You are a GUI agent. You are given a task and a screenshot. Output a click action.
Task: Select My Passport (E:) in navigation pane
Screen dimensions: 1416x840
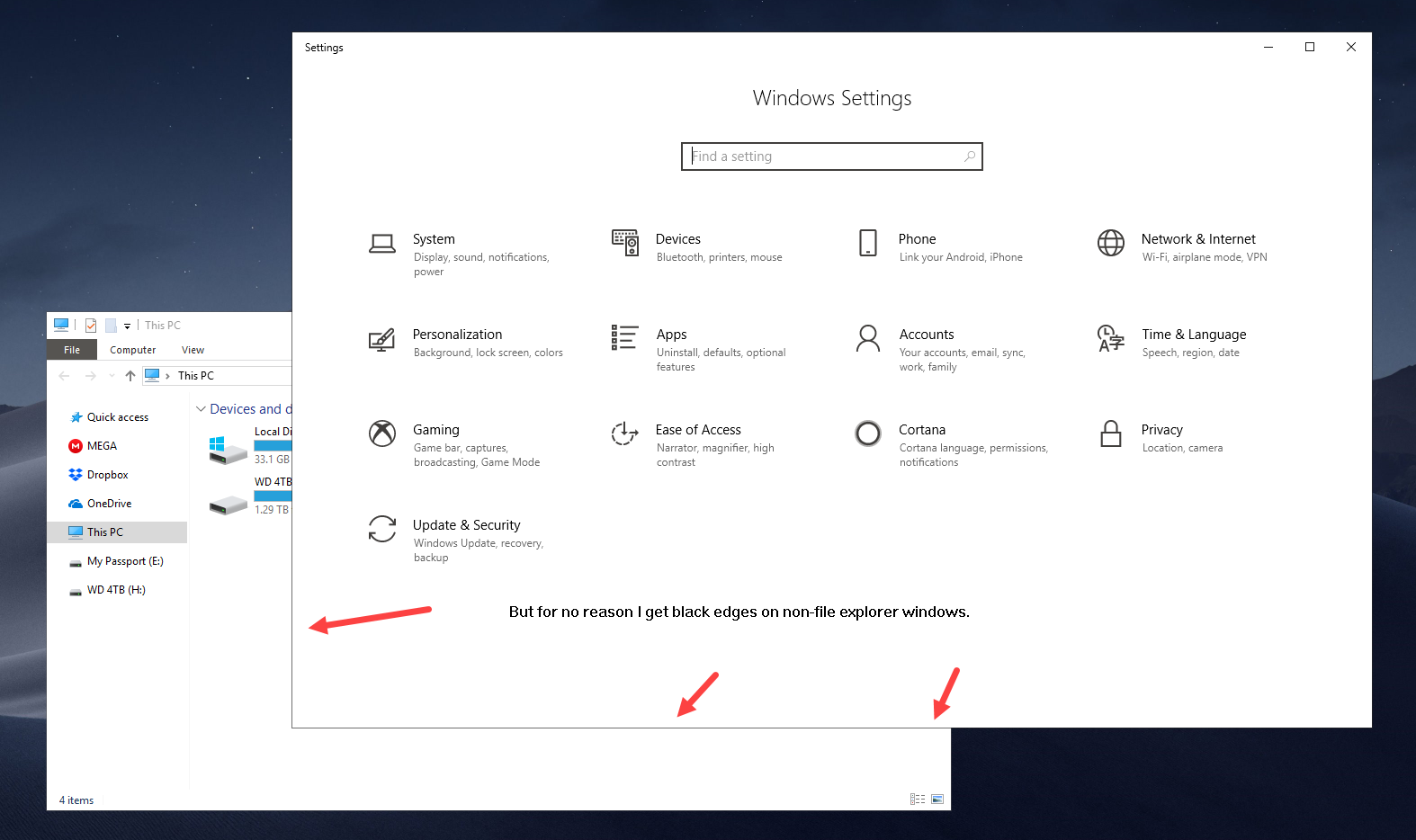117,561
